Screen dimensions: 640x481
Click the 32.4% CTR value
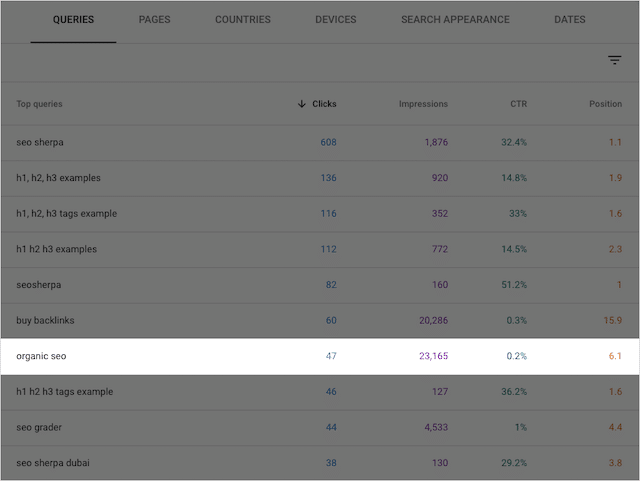514,143
